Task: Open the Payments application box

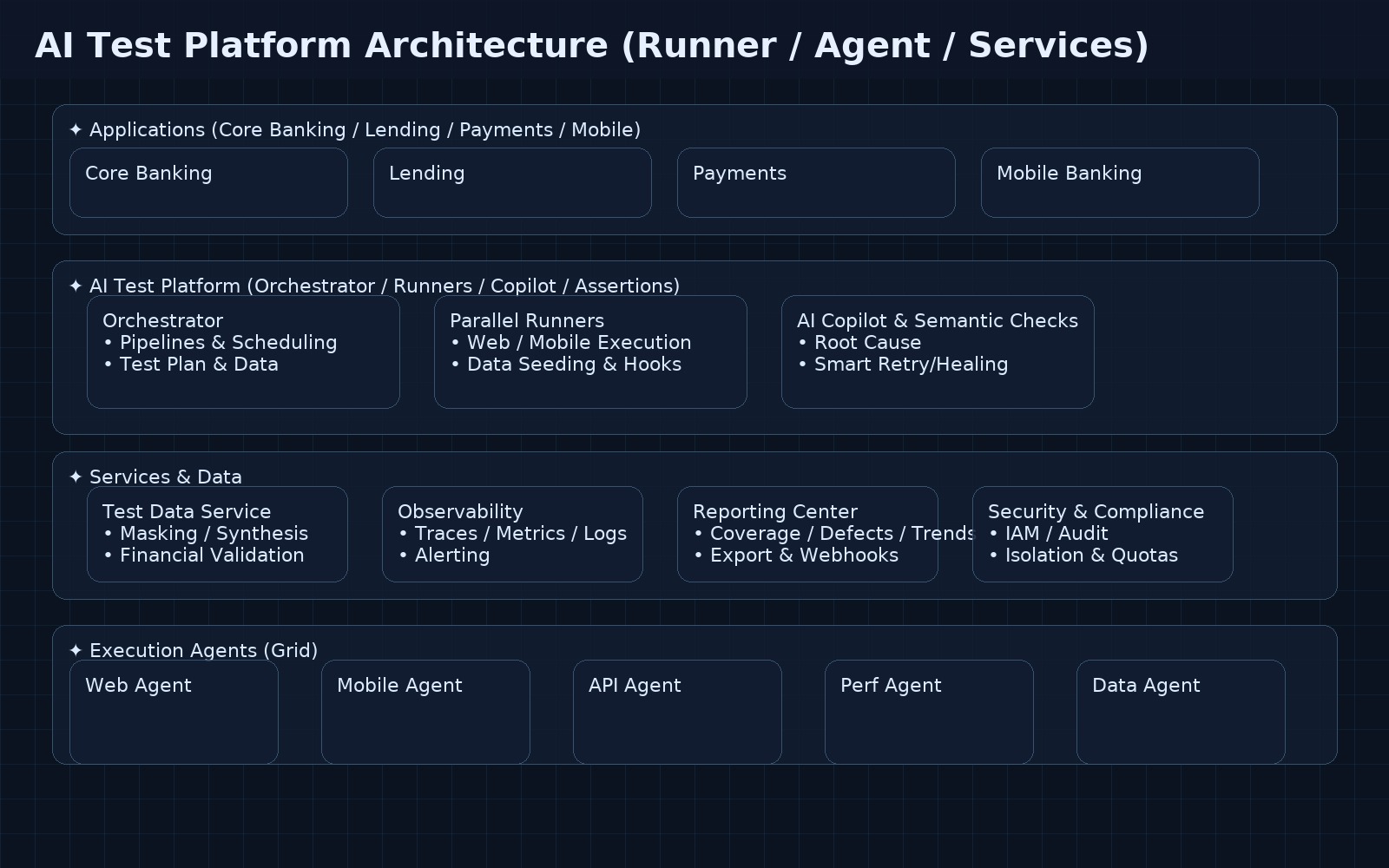Action: pos(816,182)
